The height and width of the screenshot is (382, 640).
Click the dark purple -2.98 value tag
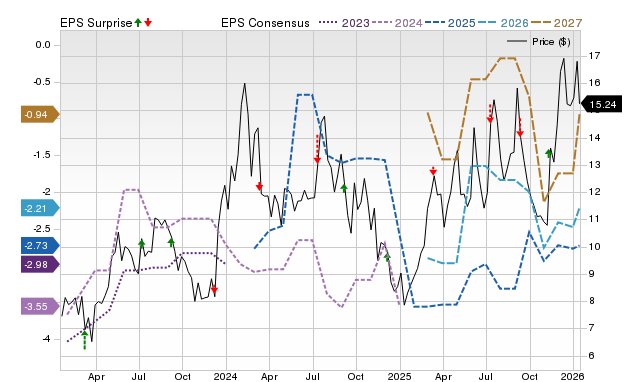click(40, 264)
